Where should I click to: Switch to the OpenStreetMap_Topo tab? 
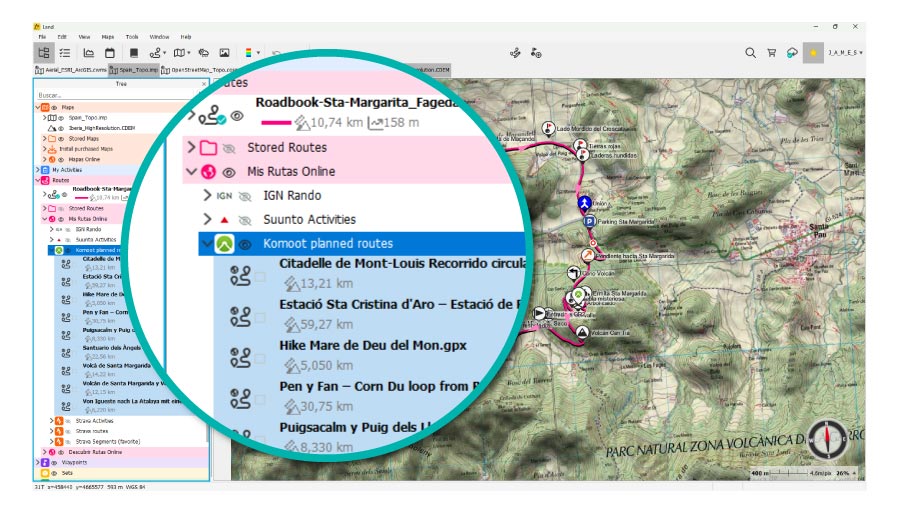[199, 70]
